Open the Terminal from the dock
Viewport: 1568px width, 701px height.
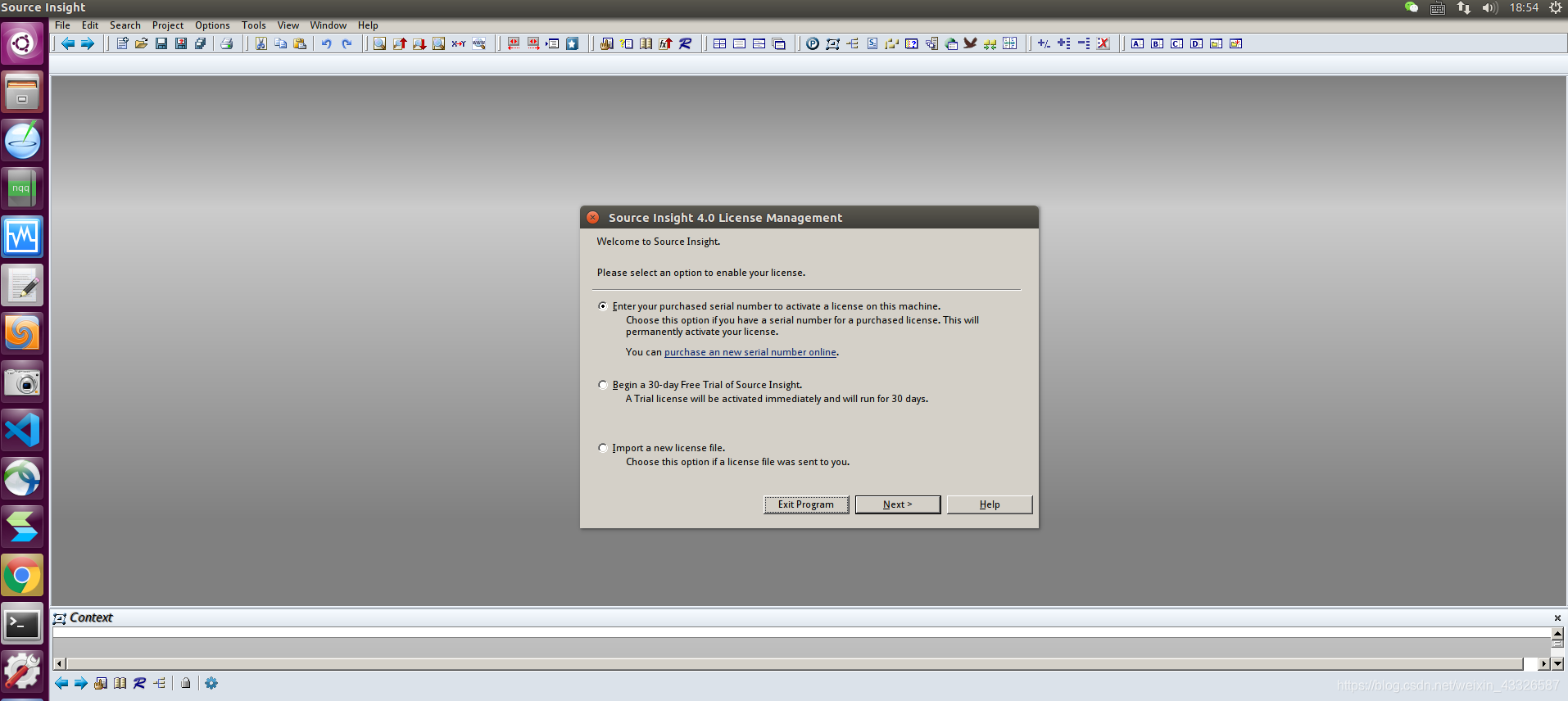click(22, 625)
